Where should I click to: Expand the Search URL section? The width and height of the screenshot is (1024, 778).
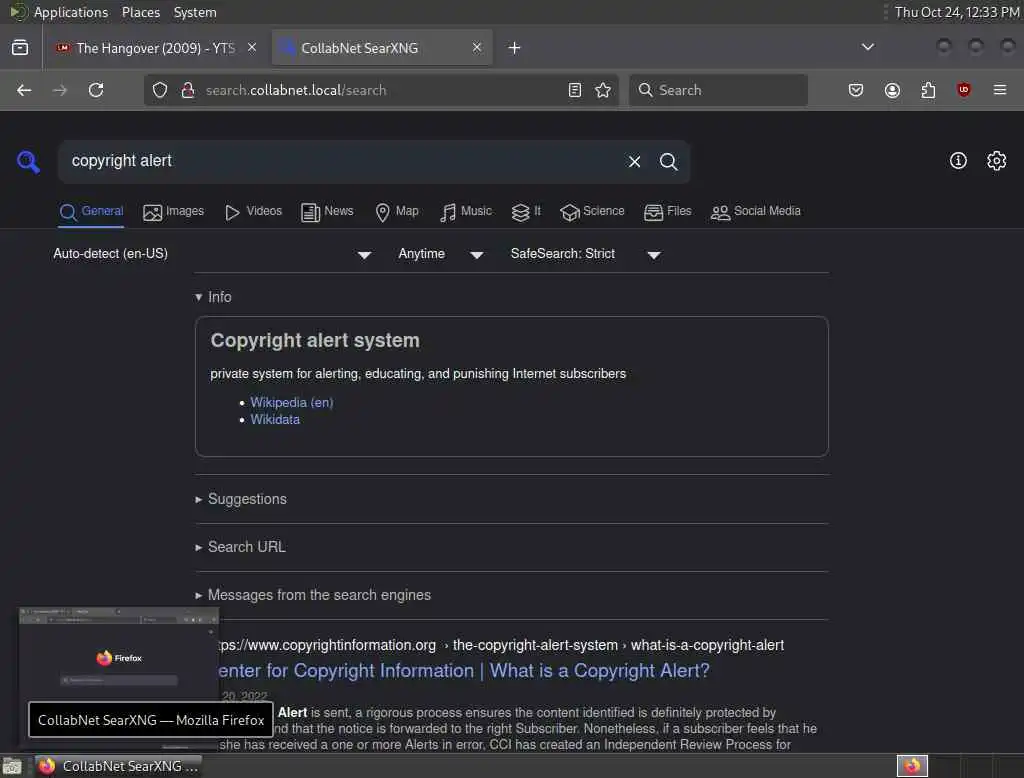(x=240, y=547)
